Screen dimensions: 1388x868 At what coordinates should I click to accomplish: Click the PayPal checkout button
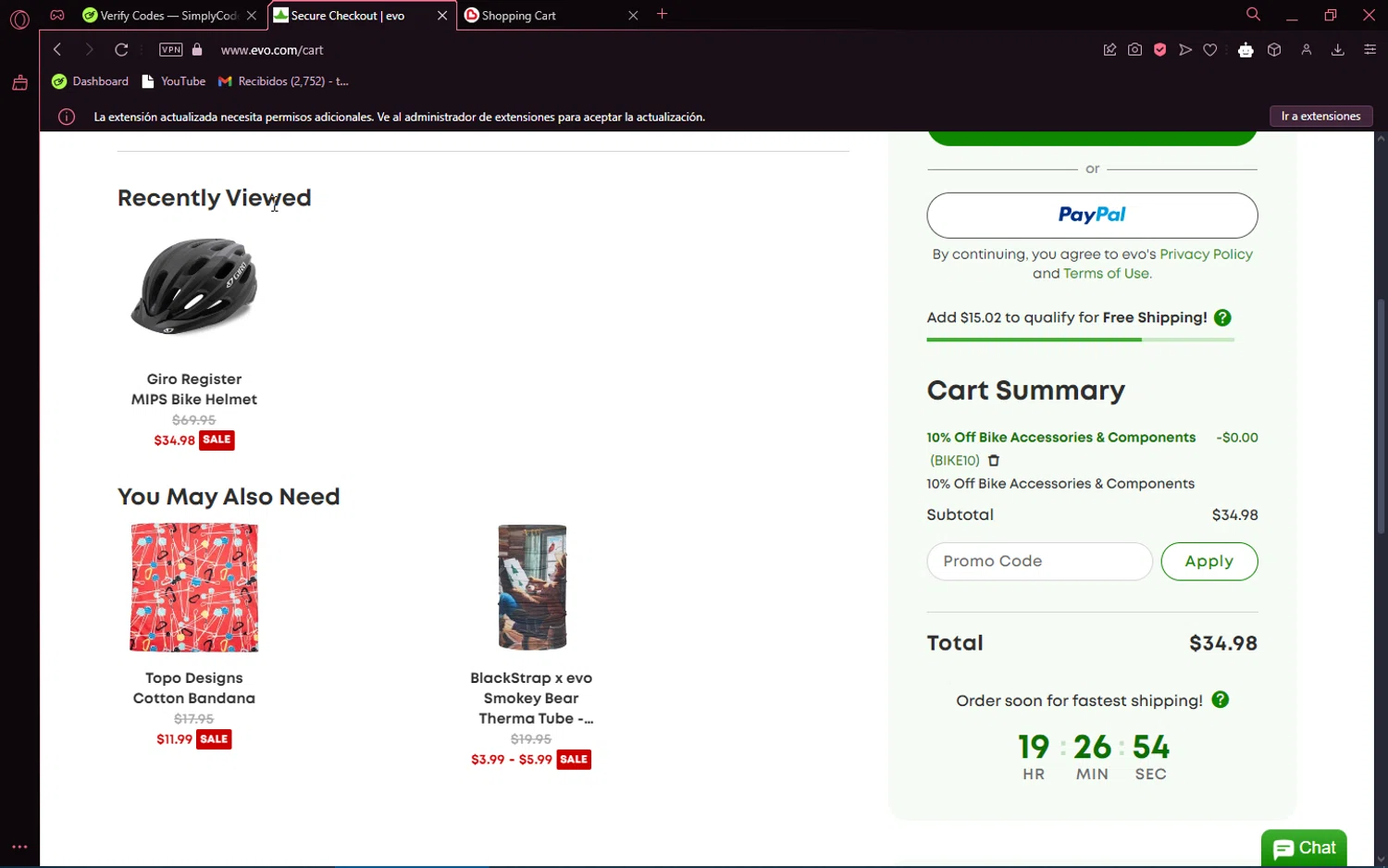1092,215
